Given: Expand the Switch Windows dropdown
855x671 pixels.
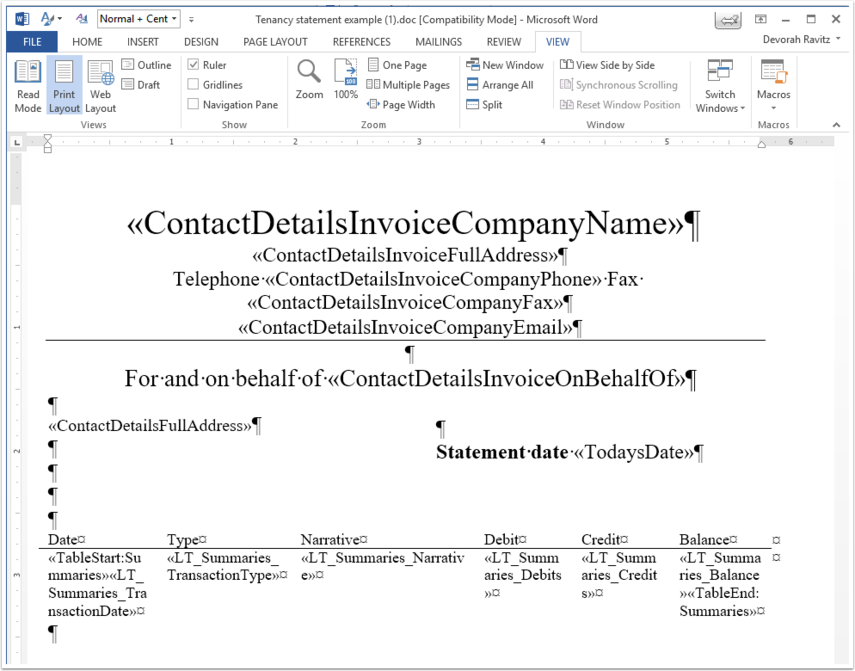Looking at the screenshot, I should point(720,86).
